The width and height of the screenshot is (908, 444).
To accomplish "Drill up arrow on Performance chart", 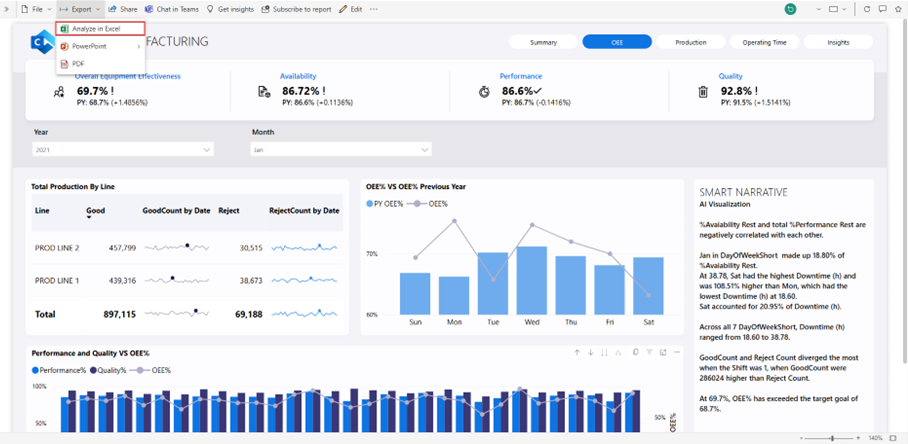I will 577,352.
